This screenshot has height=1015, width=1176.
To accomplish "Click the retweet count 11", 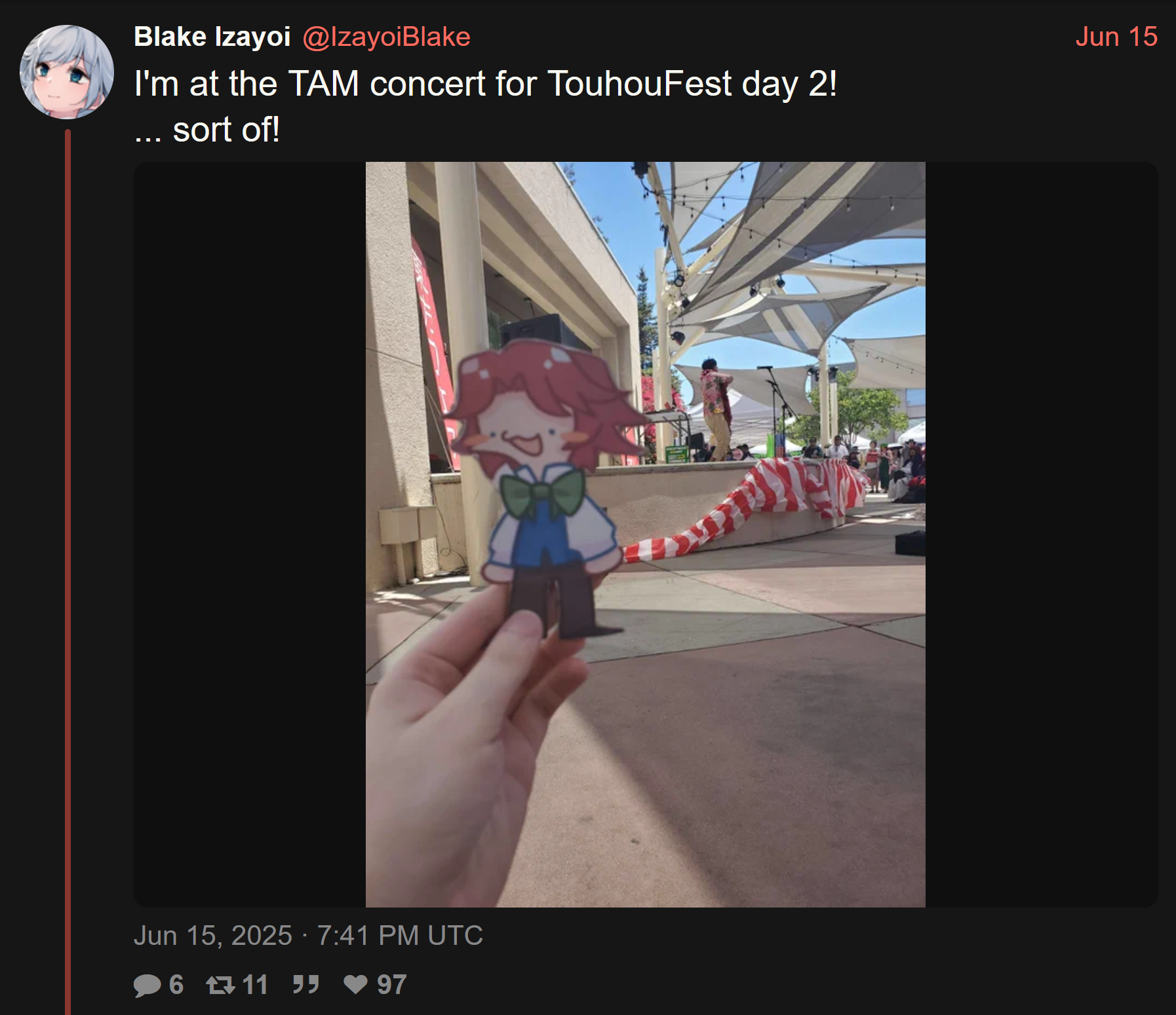I will coord(255,985).
